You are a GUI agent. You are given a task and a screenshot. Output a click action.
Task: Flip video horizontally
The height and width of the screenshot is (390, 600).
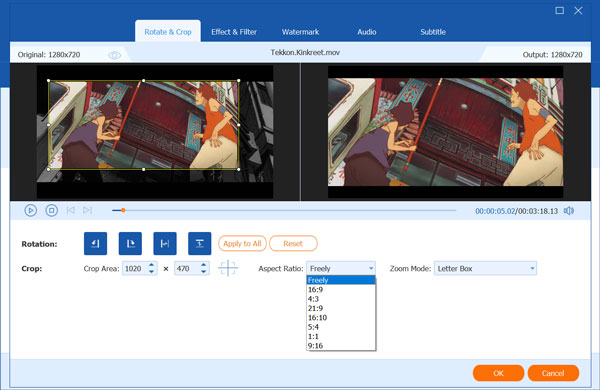pyautogui.click(x=165, y=243)
